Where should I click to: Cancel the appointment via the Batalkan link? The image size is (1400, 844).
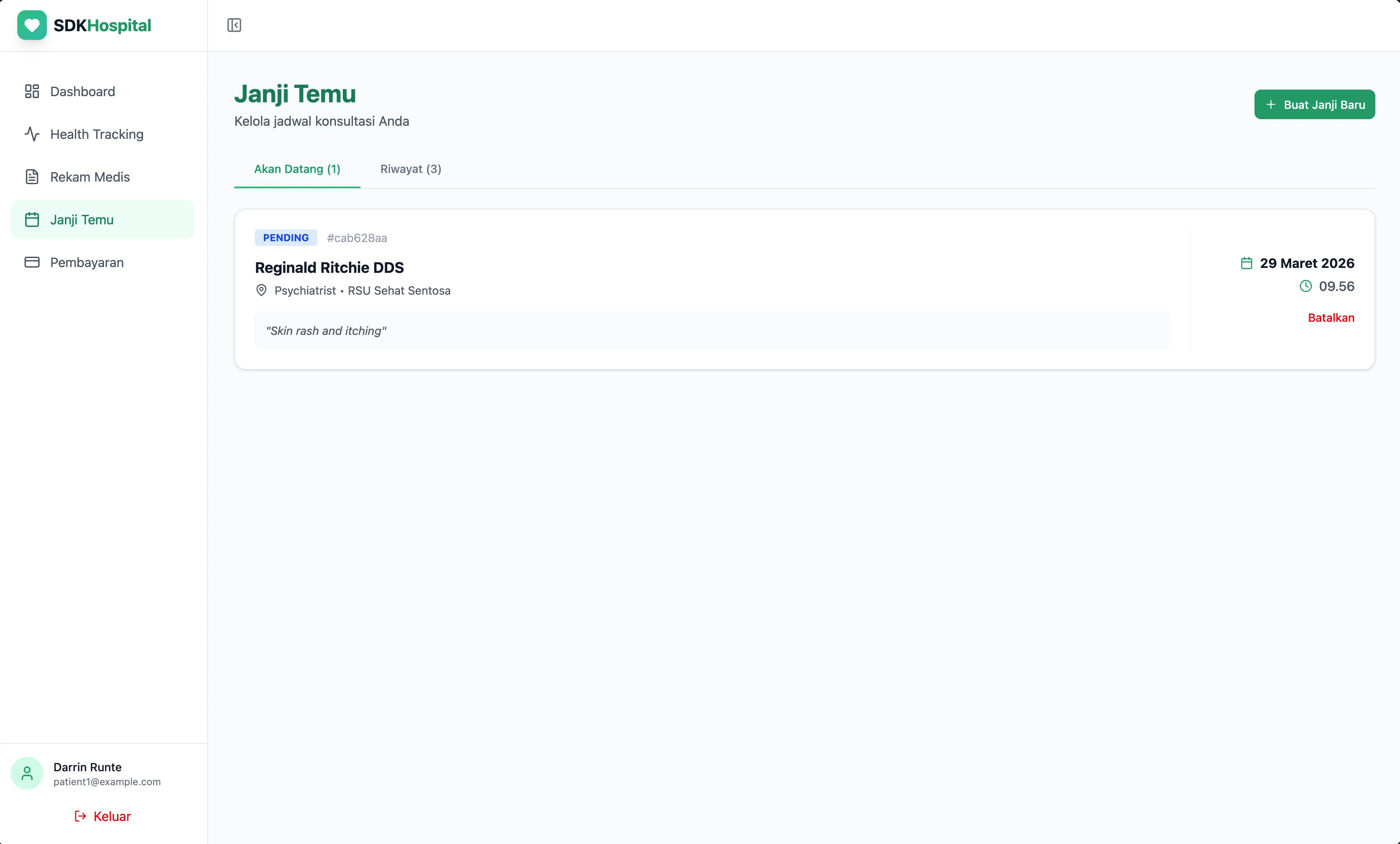point(1331,318)
